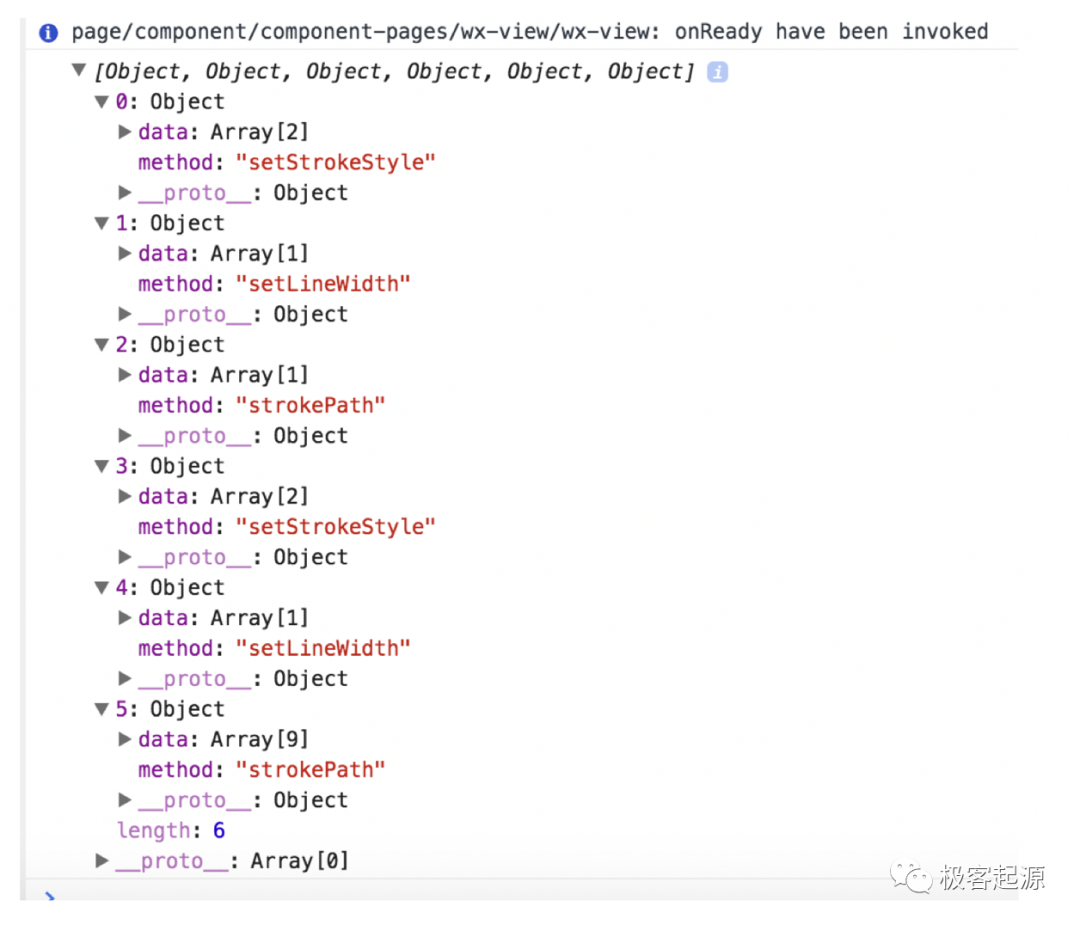Collapse the top-level Object array
This screenshot has width=1080, height=925.
[x=79, y=70]
